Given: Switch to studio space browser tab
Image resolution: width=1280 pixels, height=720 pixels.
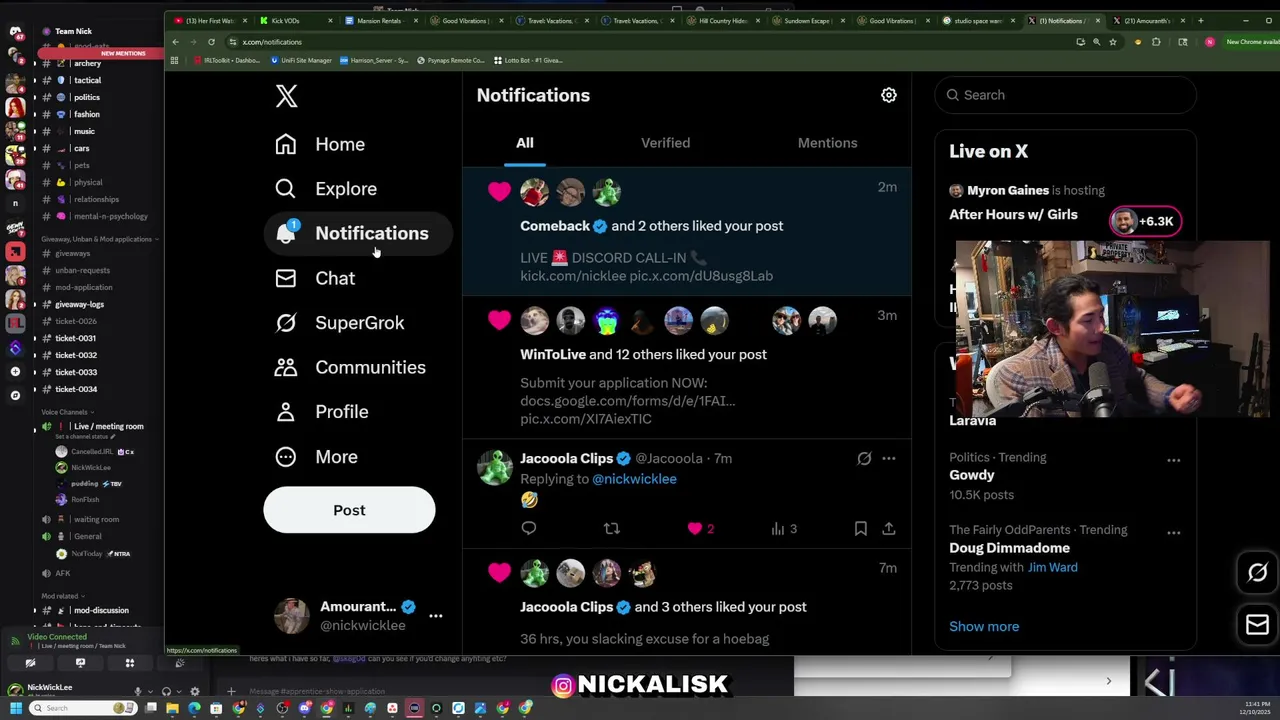Looking at the screenshot, I should pos(976,21).
